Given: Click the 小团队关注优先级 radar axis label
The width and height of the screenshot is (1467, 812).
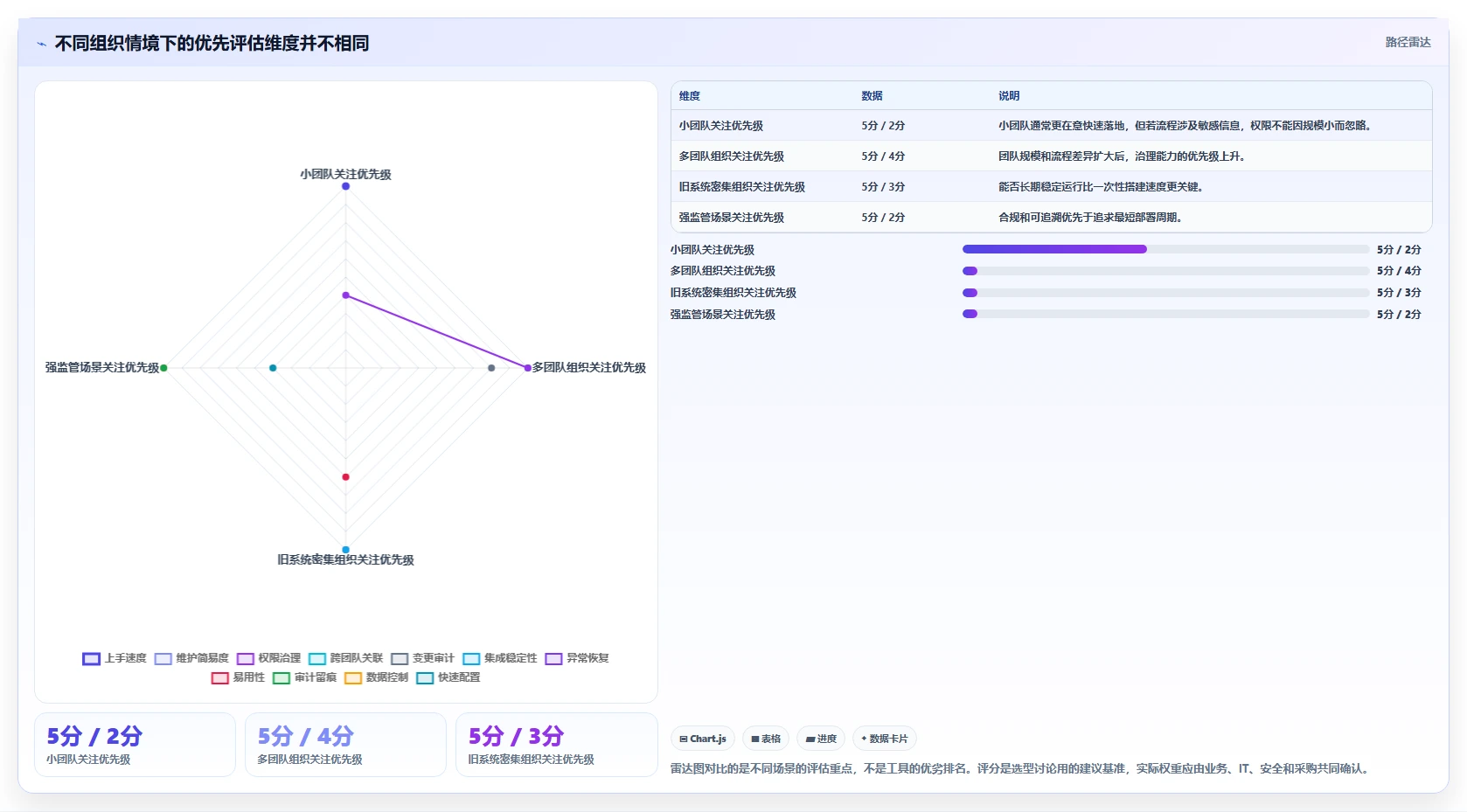Looking at the screenshot, I should (x=345, y=175).
